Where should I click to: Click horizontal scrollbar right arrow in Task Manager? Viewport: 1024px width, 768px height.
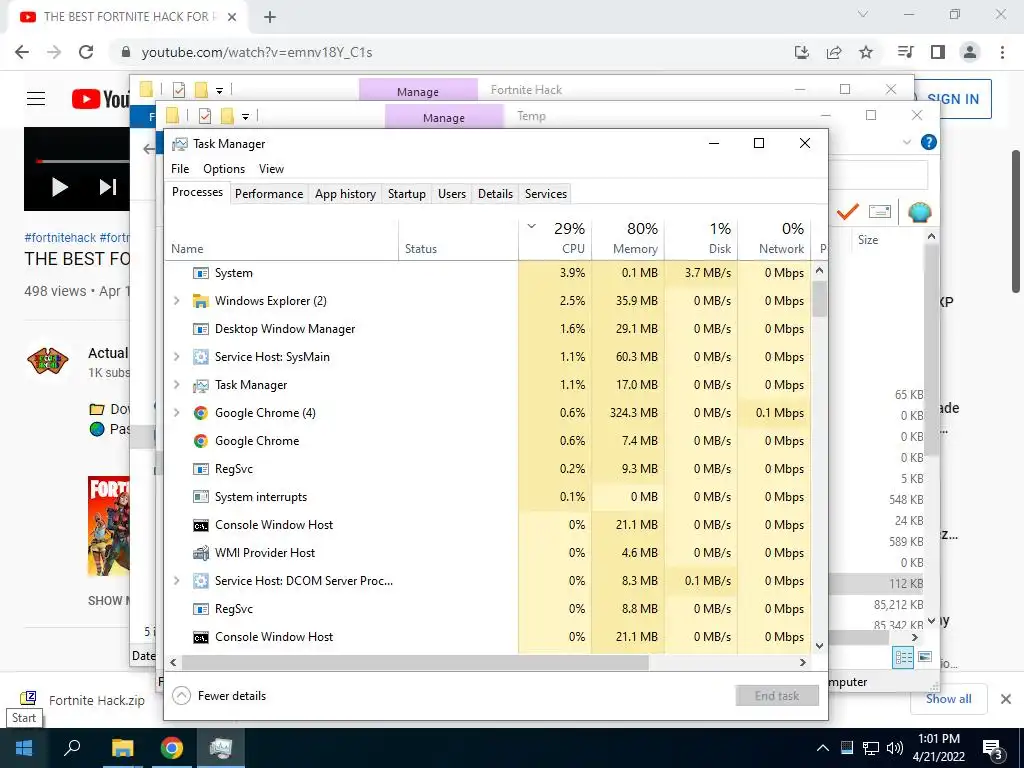pos(803,662)
